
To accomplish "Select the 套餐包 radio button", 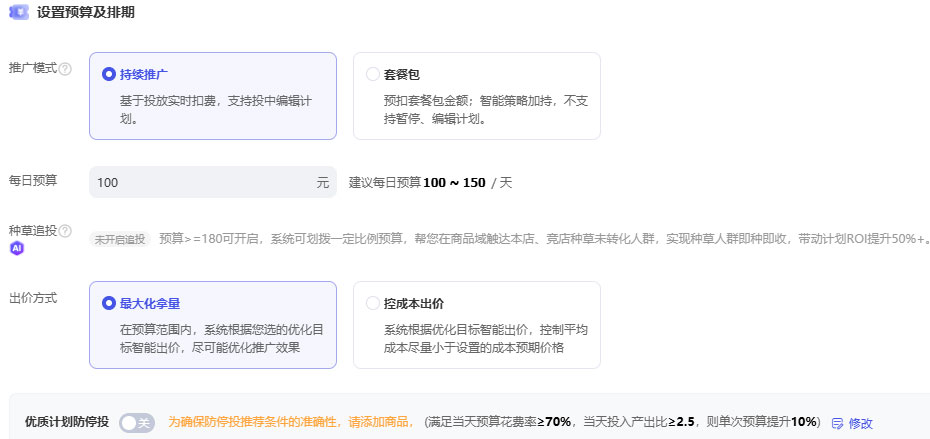I will point(372,74).
